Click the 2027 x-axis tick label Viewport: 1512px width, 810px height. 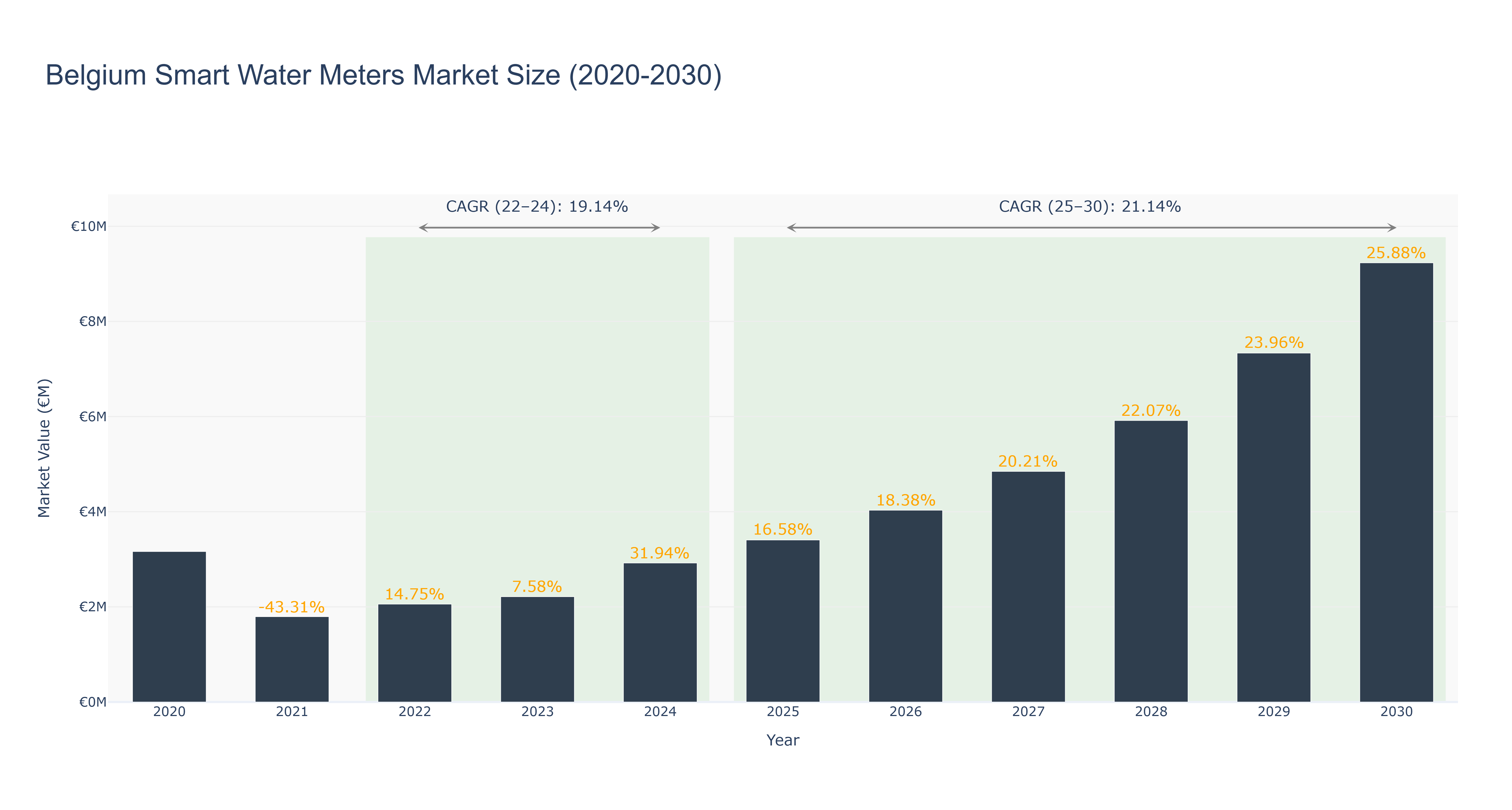pyautogui.click(x=1028, y=712)
